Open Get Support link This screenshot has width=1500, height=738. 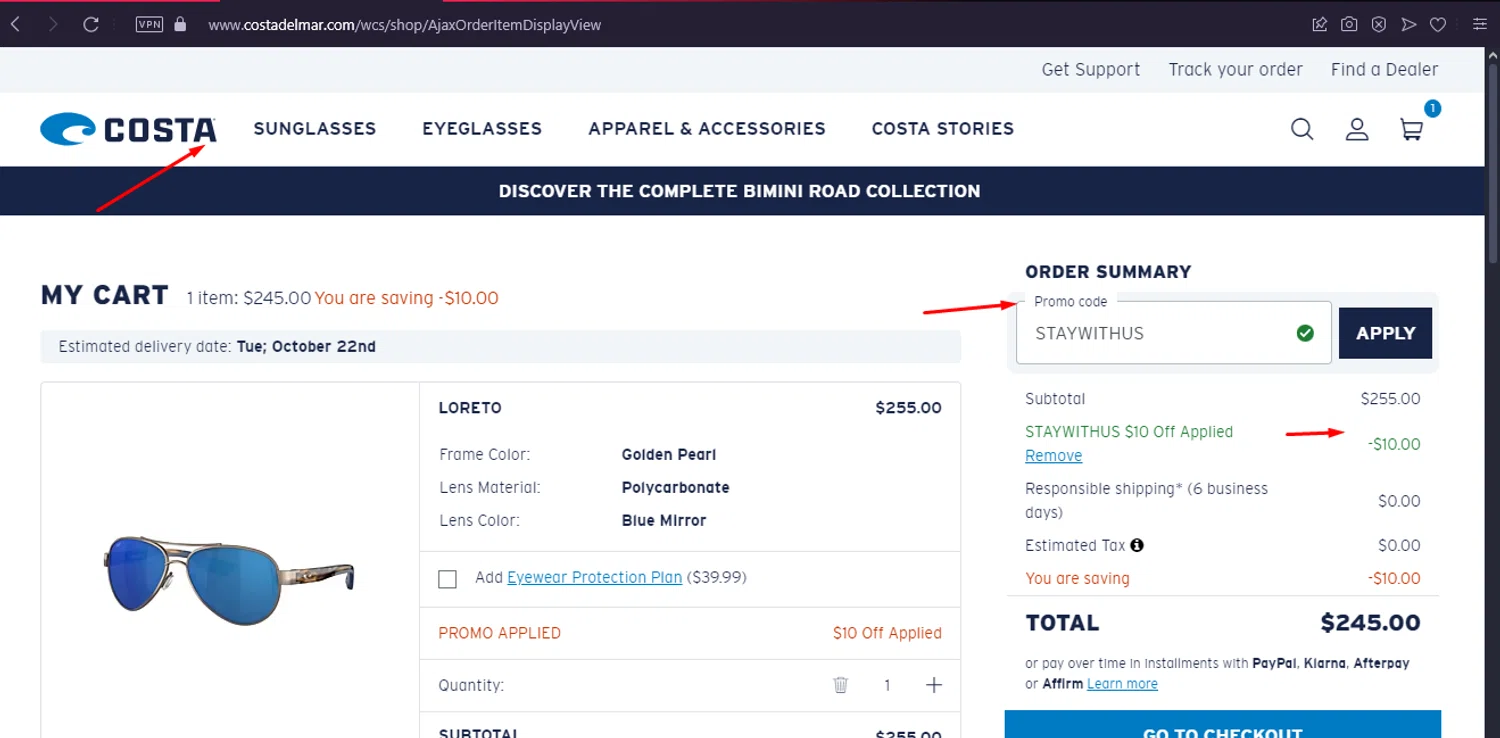1091,69
